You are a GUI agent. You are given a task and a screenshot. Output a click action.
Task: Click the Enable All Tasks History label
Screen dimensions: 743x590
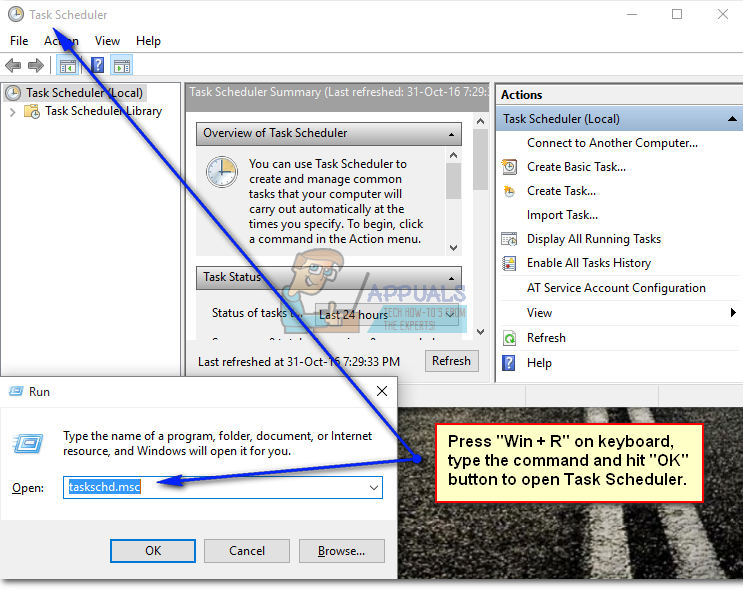point(589,263)
